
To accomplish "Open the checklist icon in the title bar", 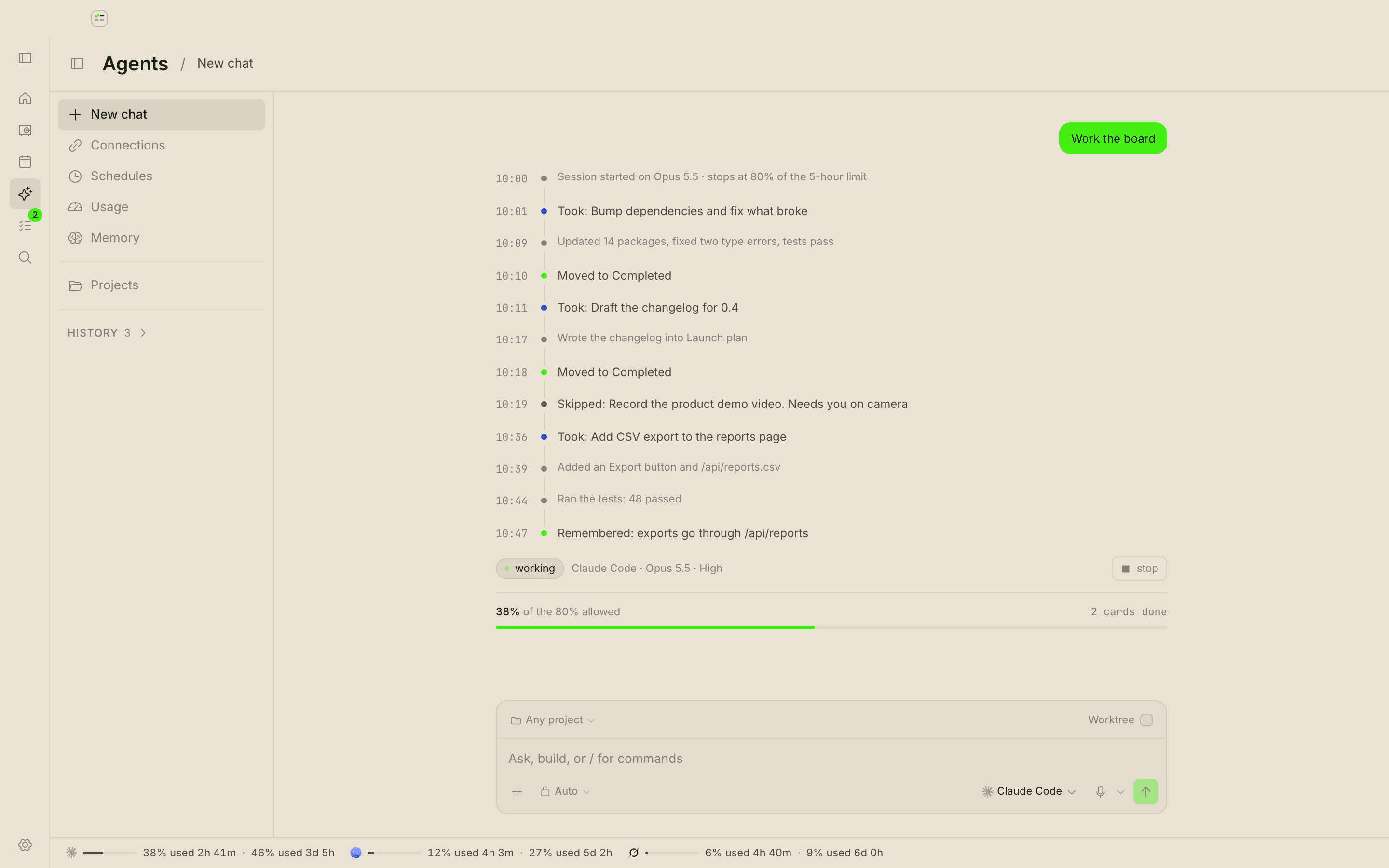I will point(99,18).
